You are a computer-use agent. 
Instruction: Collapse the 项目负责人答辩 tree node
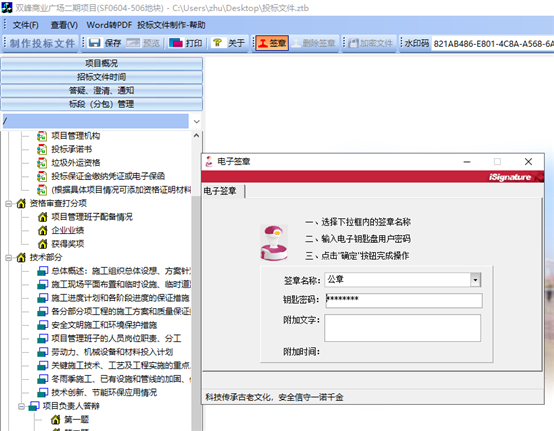22,406
